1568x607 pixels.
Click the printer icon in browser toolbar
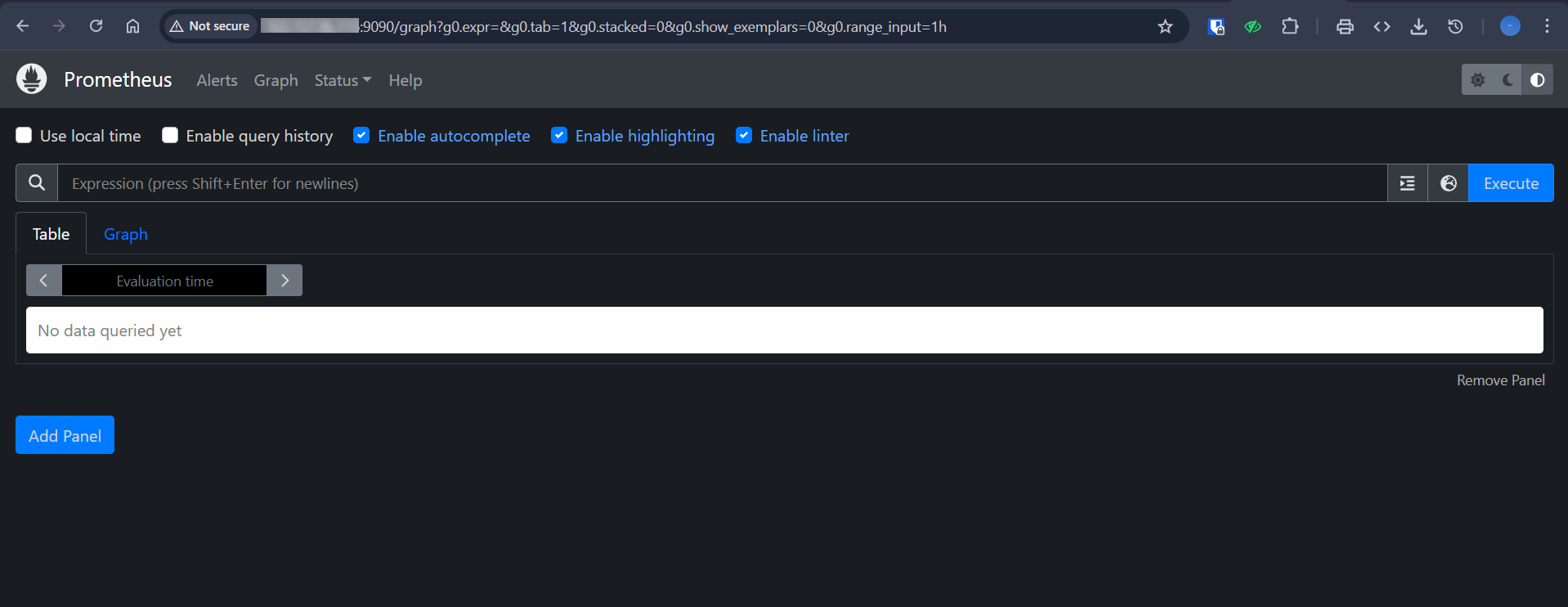point(1345,27)
